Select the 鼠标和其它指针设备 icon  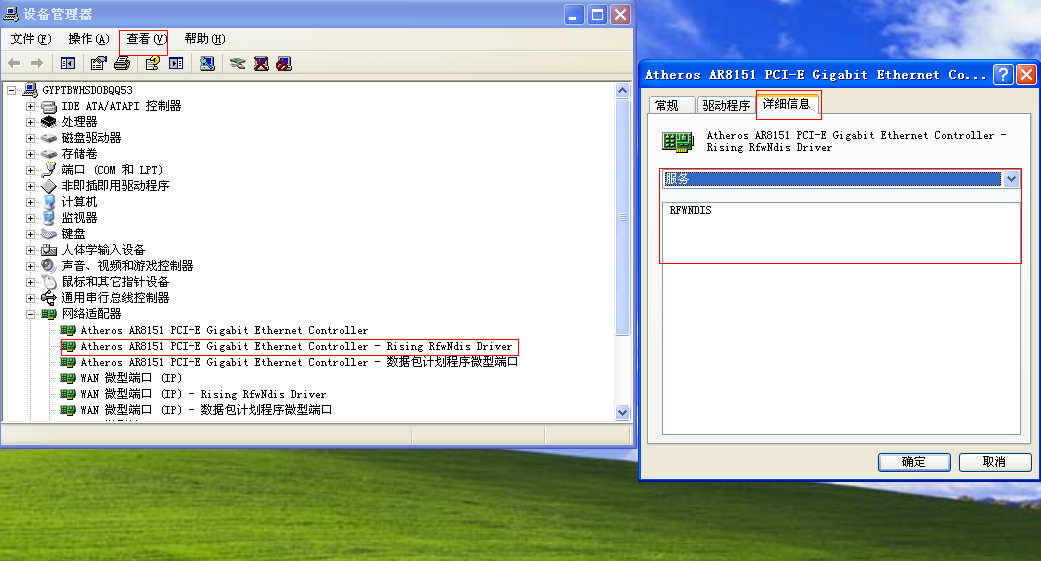pyautogui.click(x=48, y=281)
